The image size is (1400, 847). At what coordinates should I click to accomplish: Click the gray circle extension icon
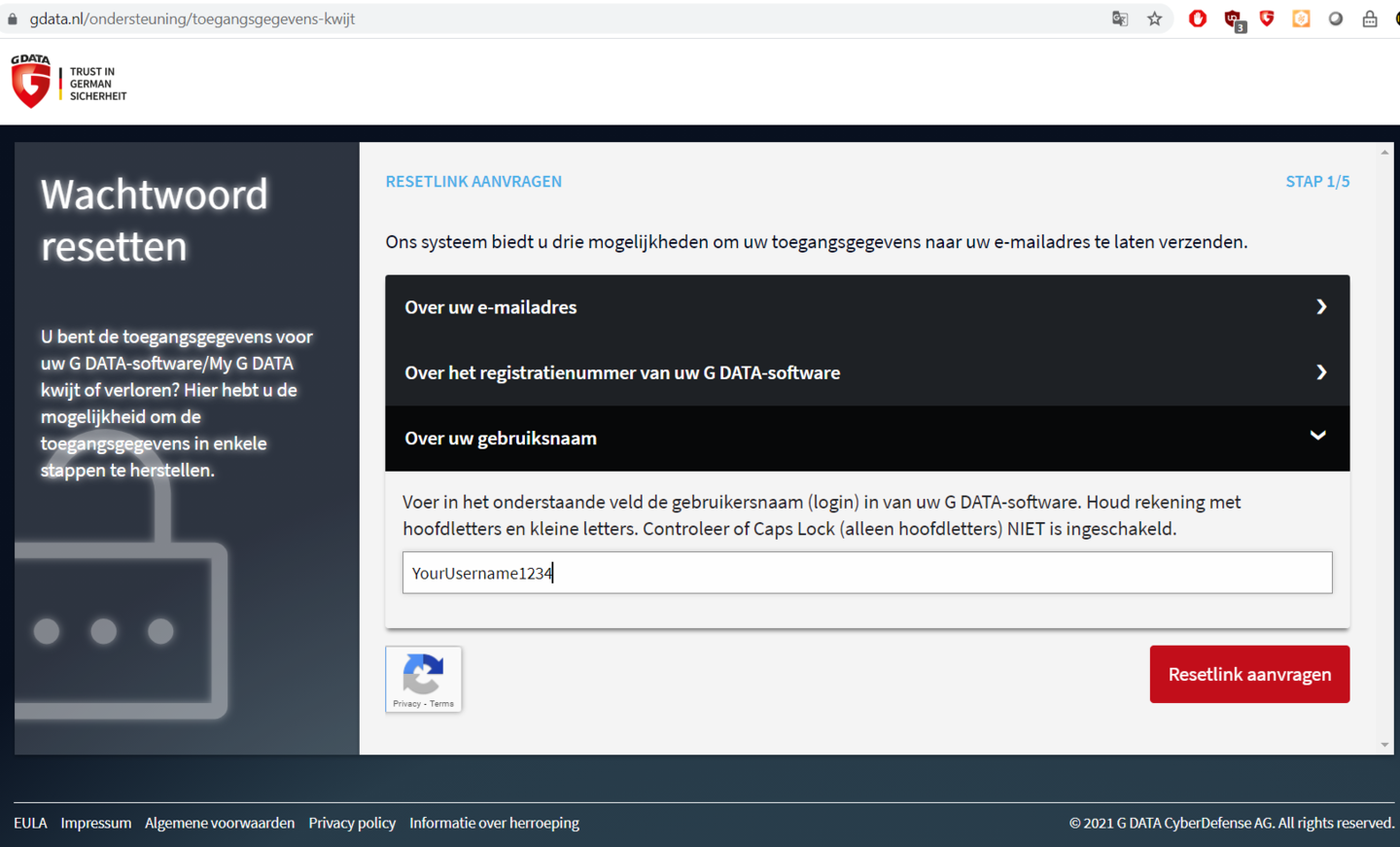coord(1336,18)
